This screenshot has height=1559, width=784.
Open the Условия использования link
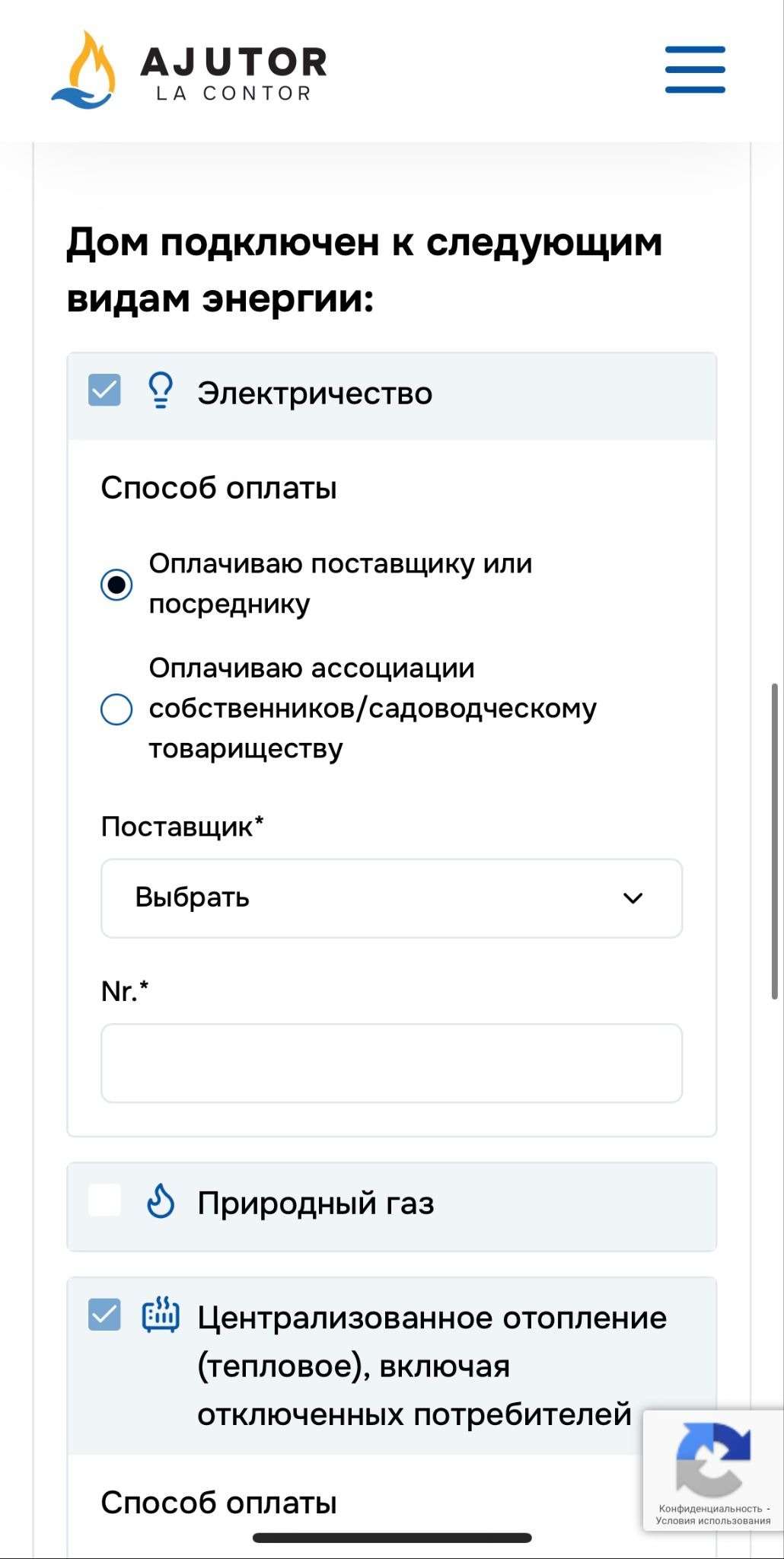[713, 1521]
